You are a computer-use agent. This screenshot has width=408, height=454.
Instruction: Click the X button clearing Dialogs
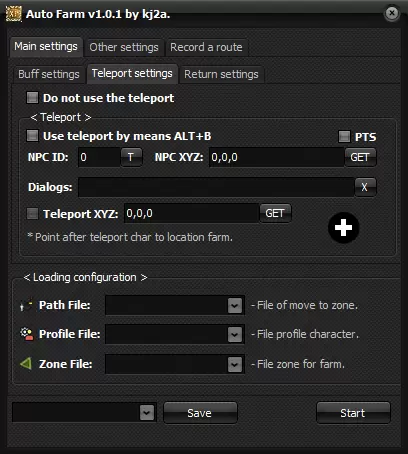click(365, 187)
